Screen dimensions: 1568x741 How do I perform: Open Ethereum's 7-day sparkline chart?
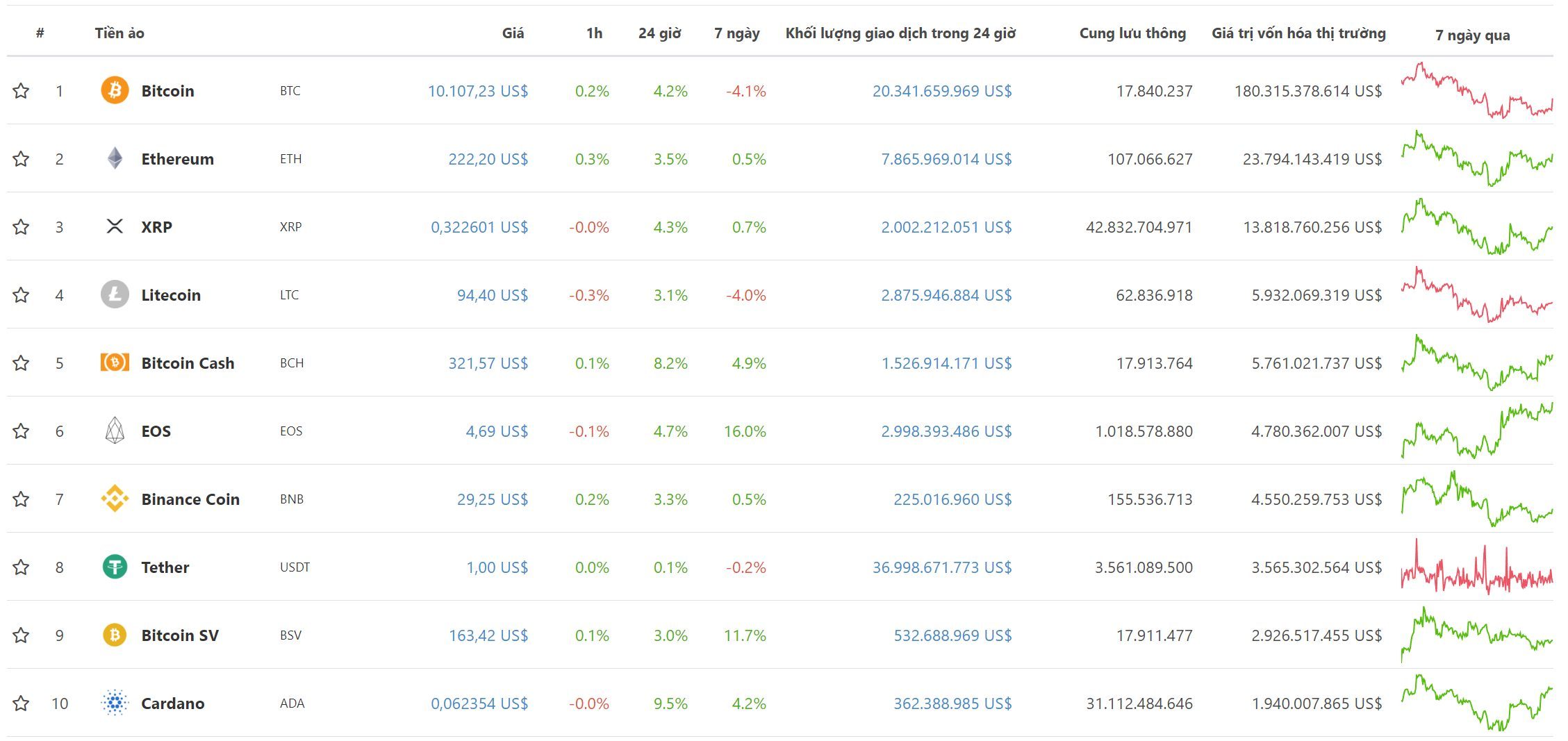pos(1477,158)
